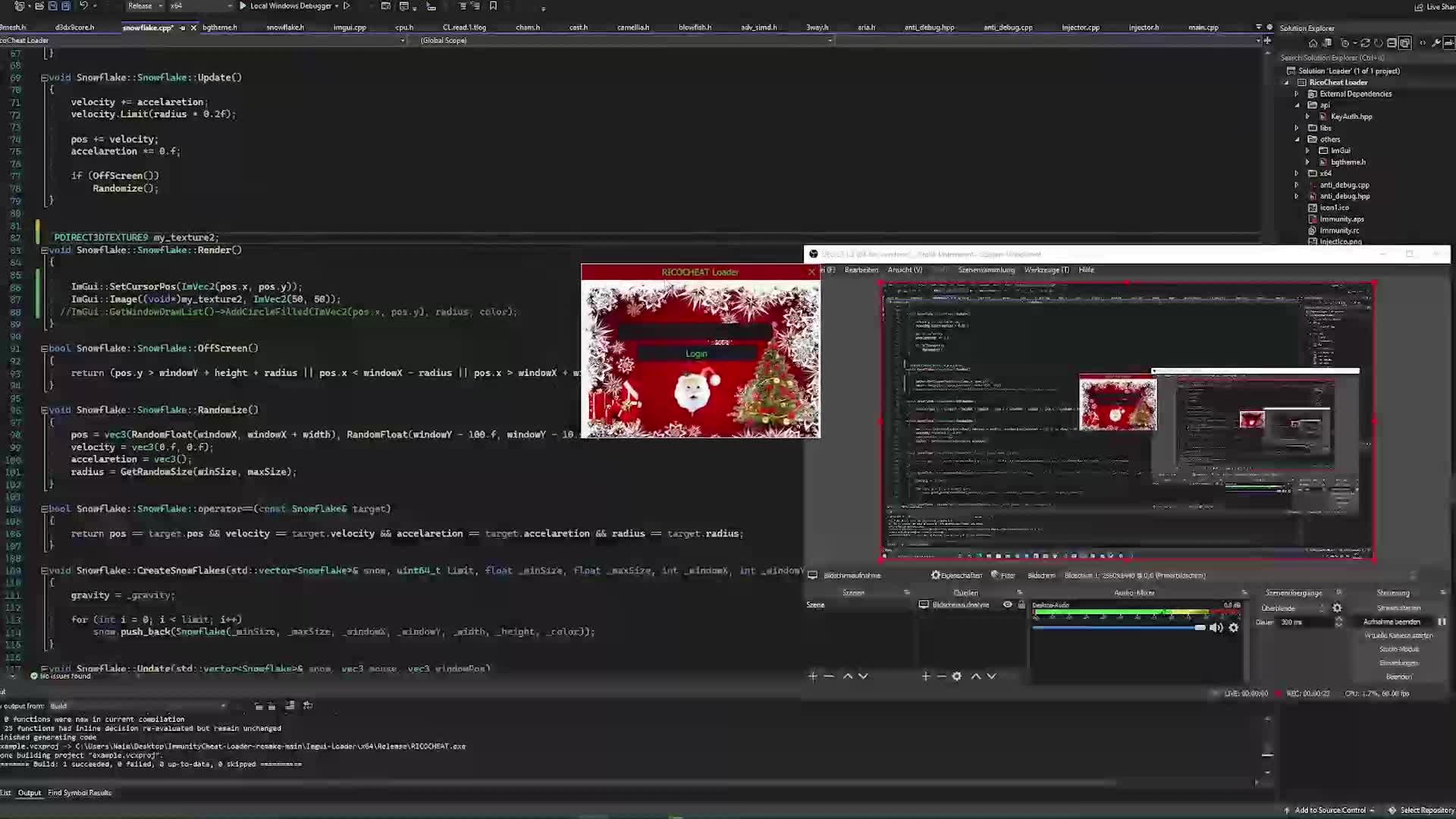
Task: Click Login in the RICOCHEAT Loader
Action: (x=696, y=353)
